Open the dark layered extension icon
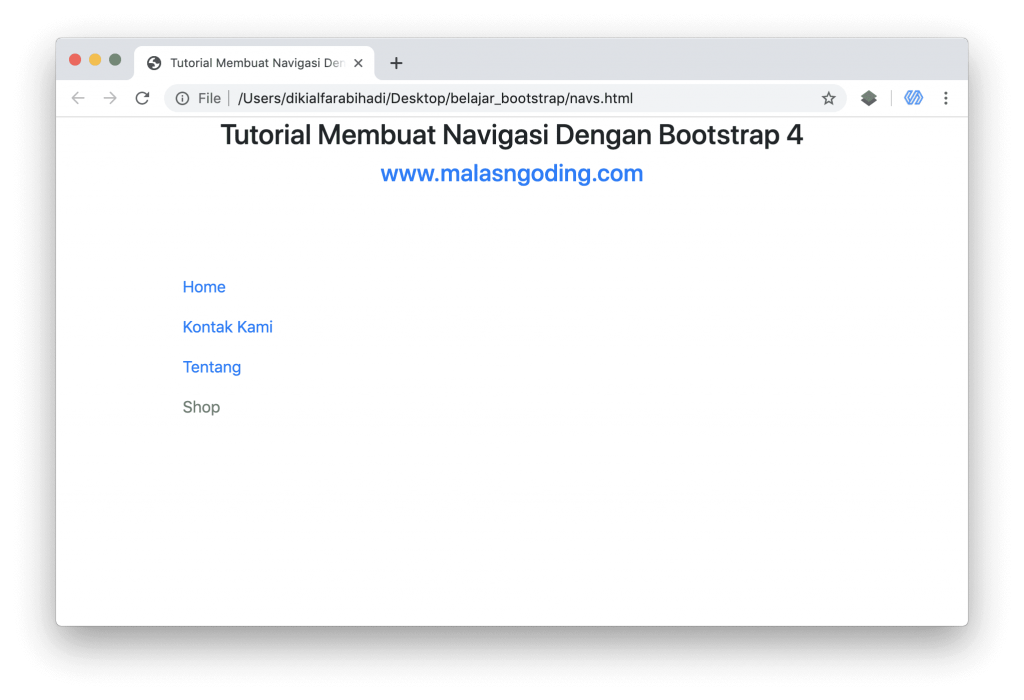This screenshot has height=700, width=1024. (x=869, y=98)
